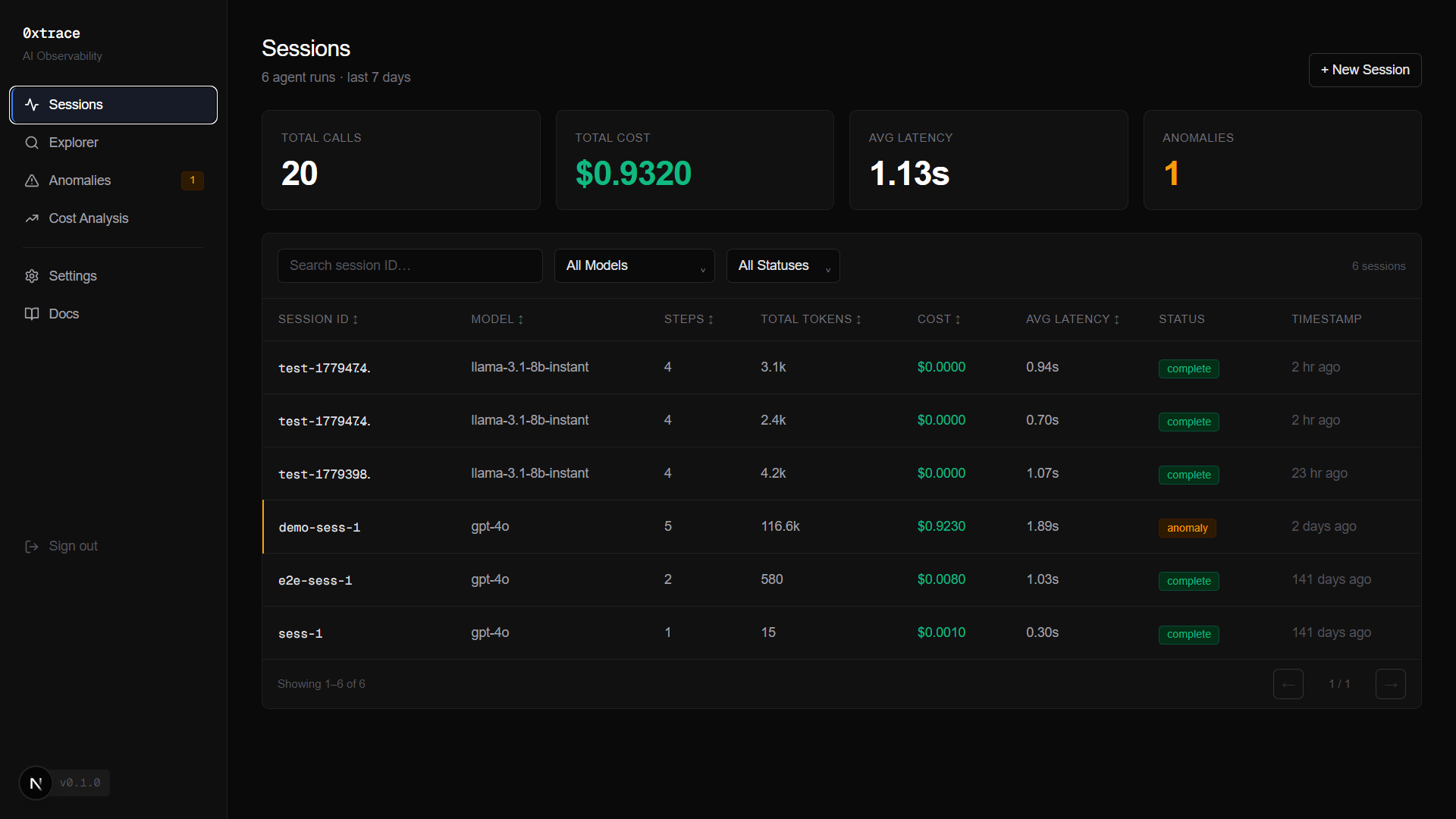
Task: Click the v0.1.0 version label
Action: click(x=80, y=783)
